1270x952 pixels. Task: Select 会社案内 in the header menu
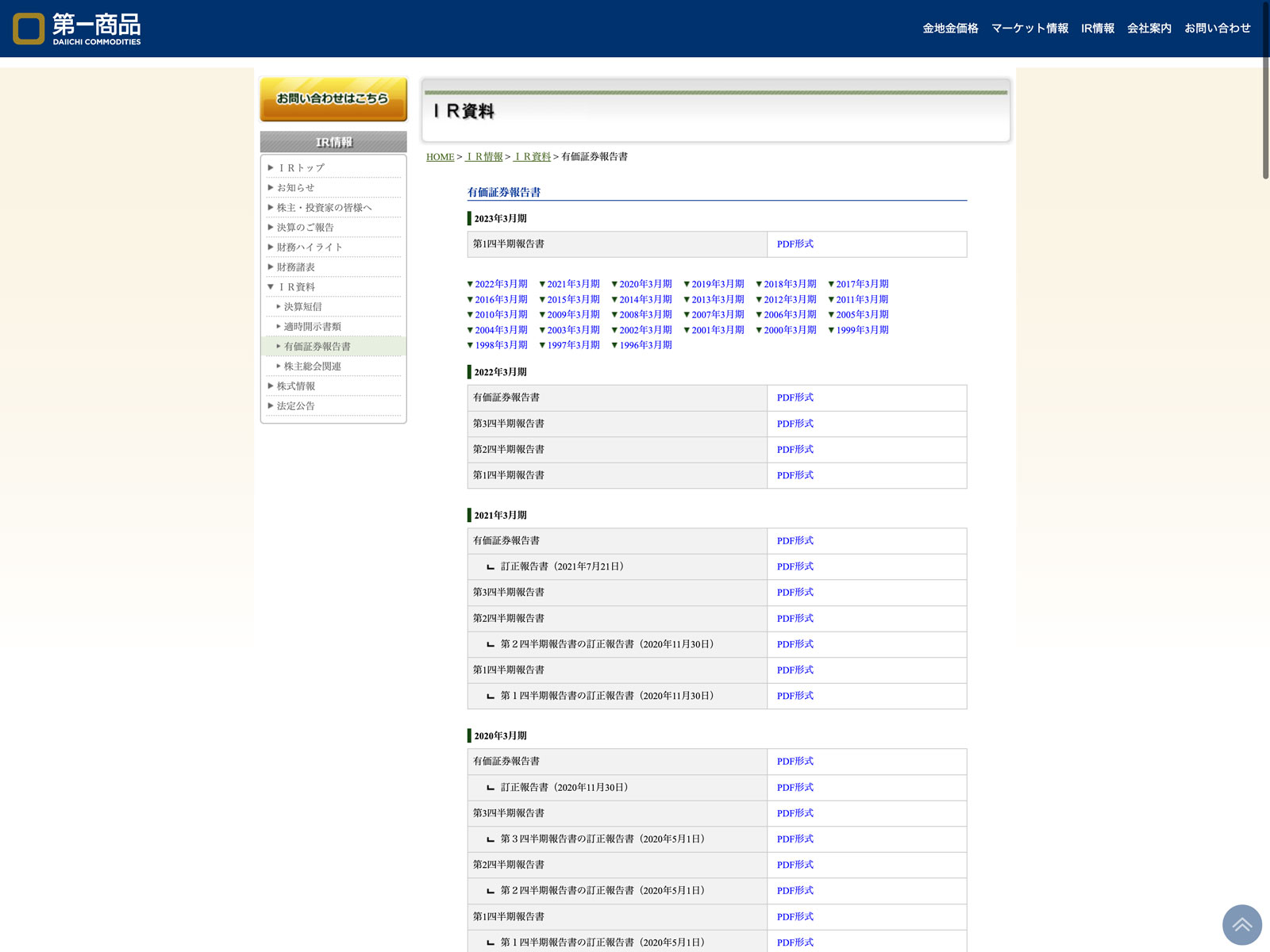[x=1149, y=29]
